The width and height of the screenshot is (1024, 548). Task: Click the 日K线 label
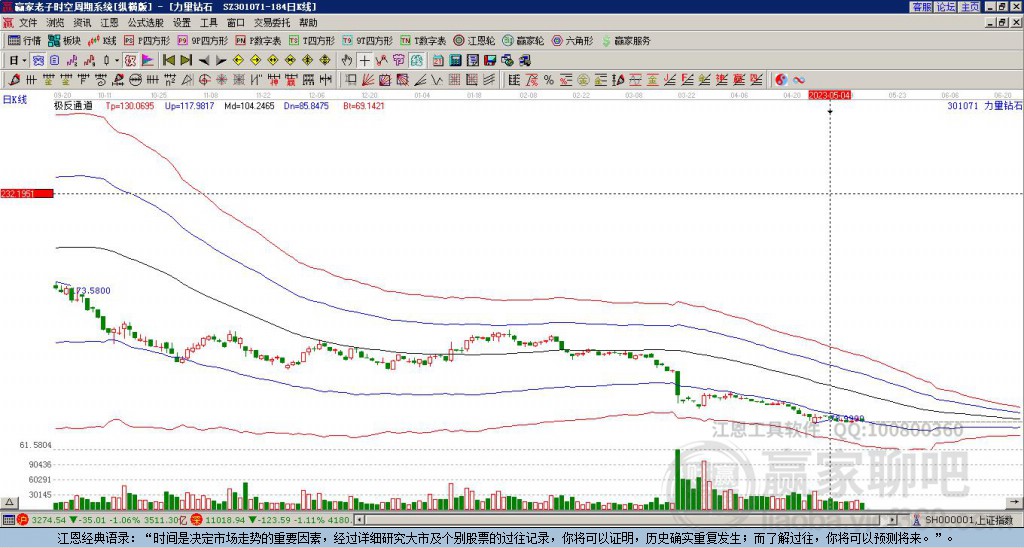pos(15,99)
